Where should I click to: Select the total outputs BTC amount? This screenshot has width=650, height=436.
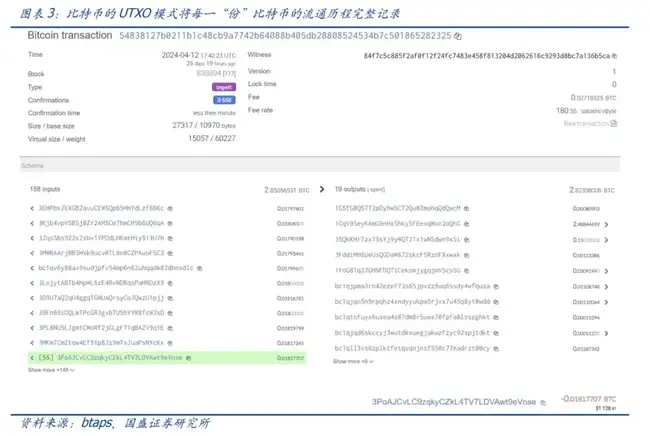click(x=592, y=190)
